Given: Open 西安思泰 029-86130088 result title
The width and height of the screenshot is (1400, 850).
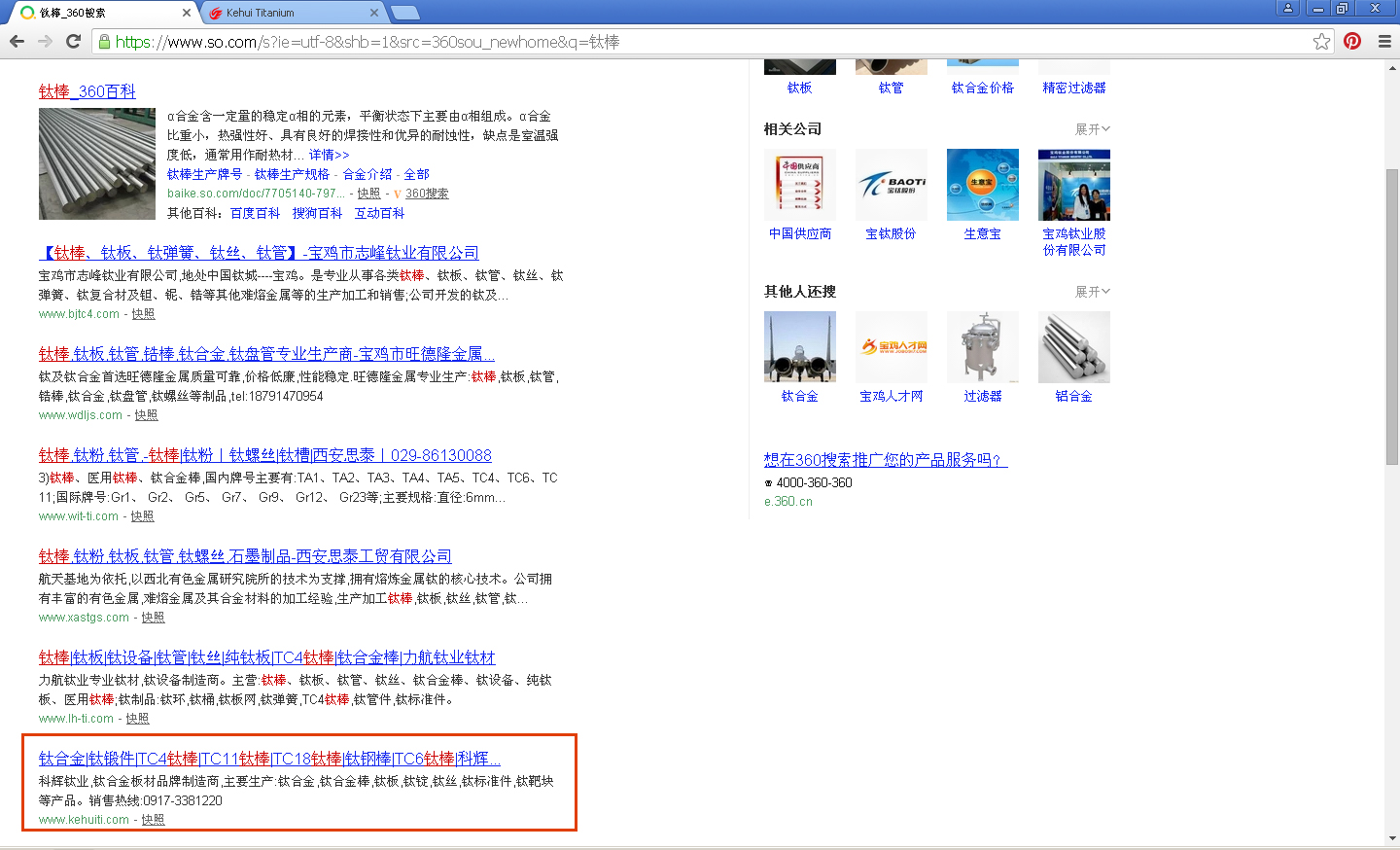Looking at the screenshot, I should (265, 454).
